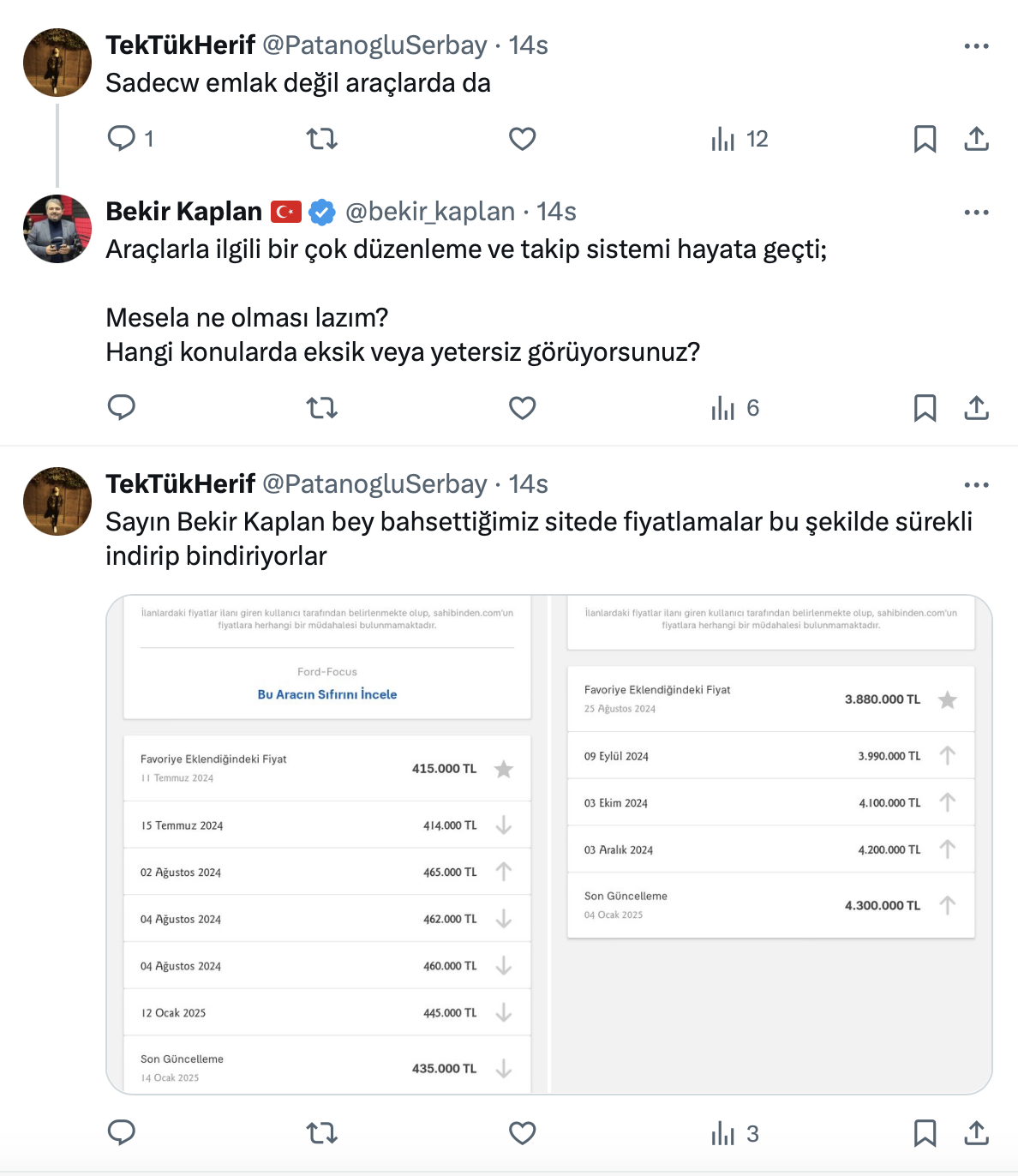Image resolution: width=1018 pixels, height=1176 pixels.
Task: Bookmark the tweet with price screenshots
Action: pyautogui.click(x=925, y=1133)
